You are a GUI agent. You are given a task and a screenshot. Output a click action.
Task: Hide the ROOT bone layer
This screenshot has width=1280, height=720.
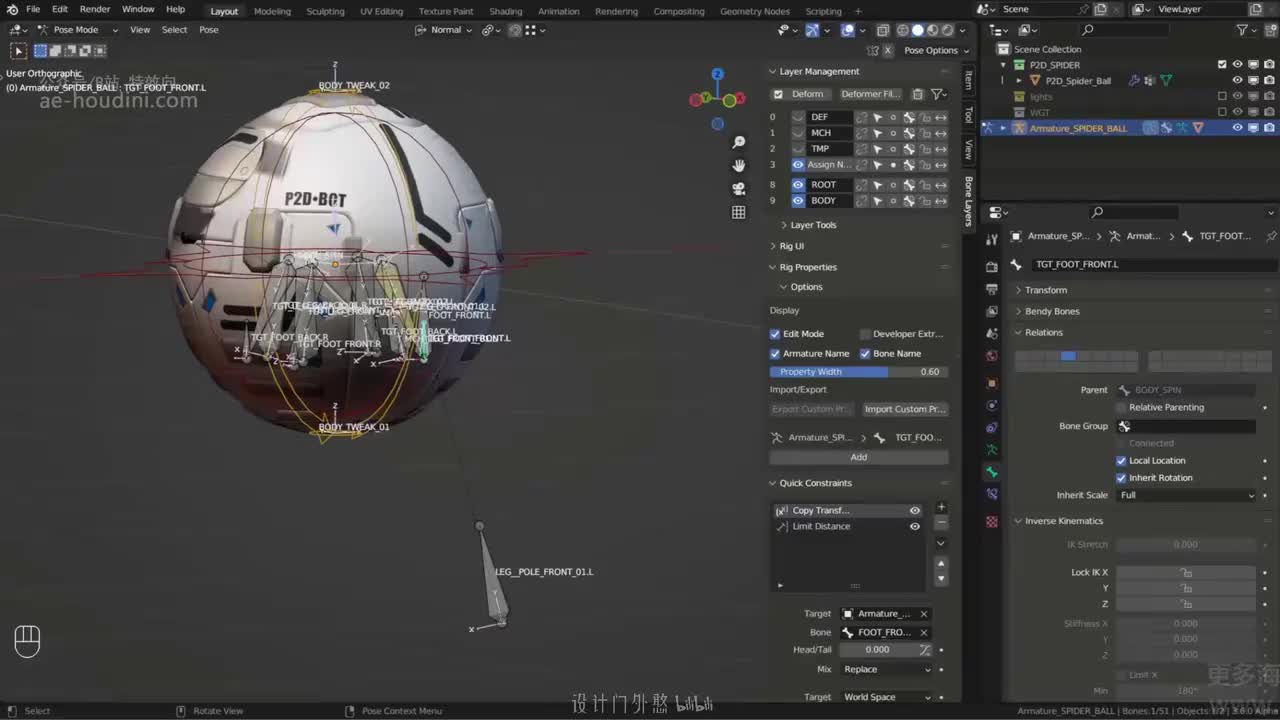798,185
